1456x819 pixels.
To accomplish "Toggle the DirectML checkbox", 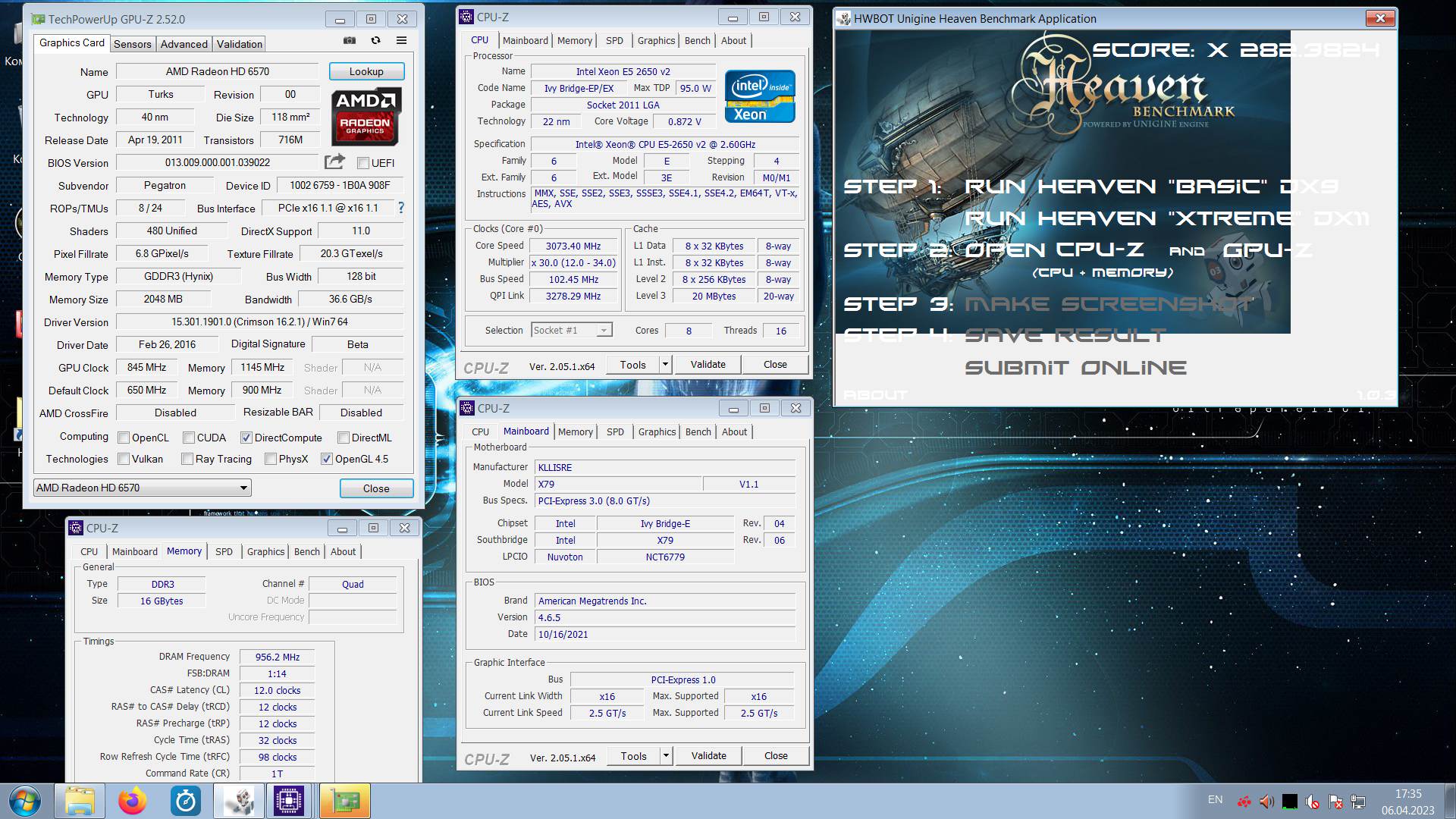I will point(343,438).
